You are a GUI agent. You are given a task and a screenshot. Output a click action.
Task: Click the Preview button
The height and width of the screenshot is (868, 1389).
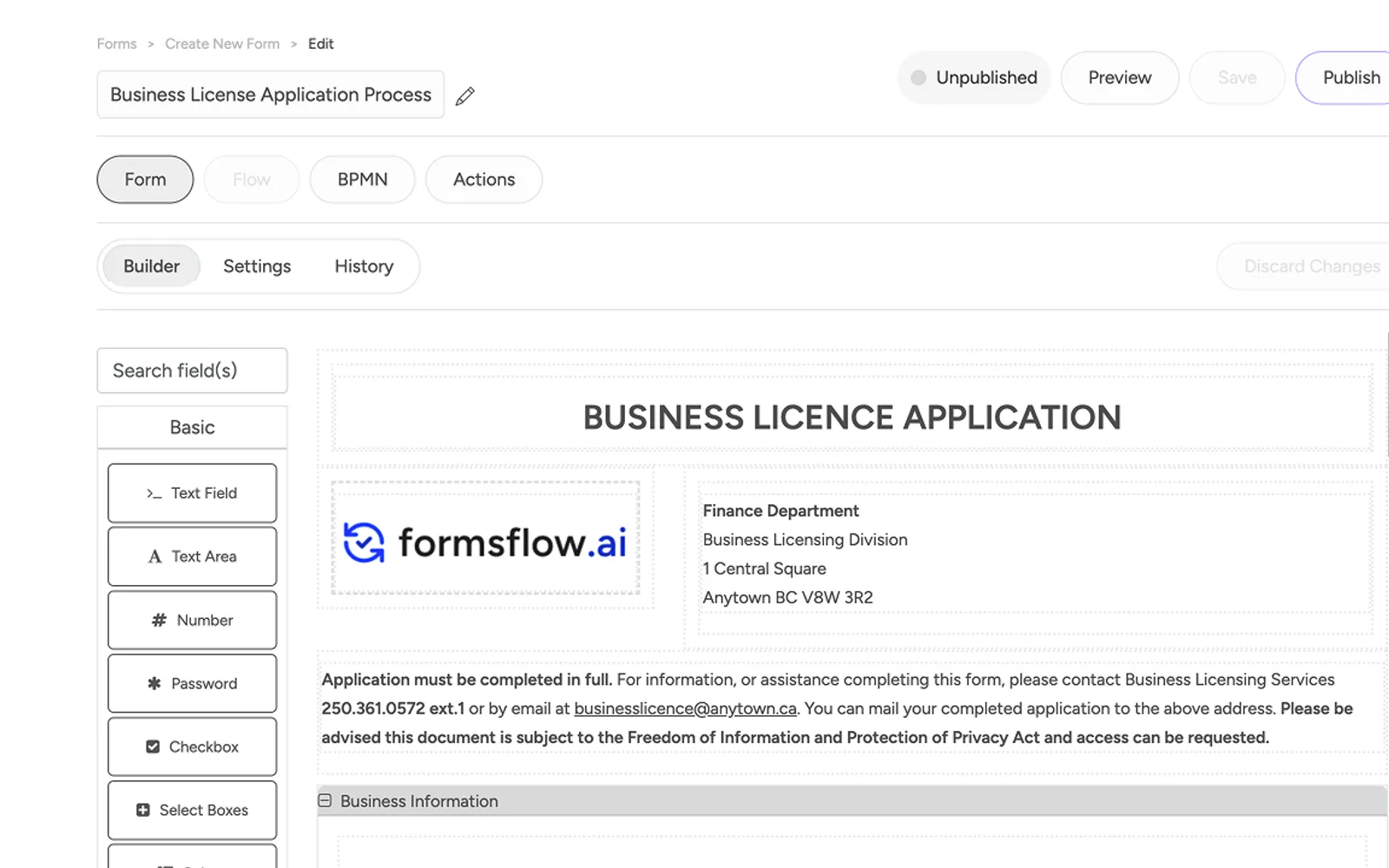(x=1120, y=78)
